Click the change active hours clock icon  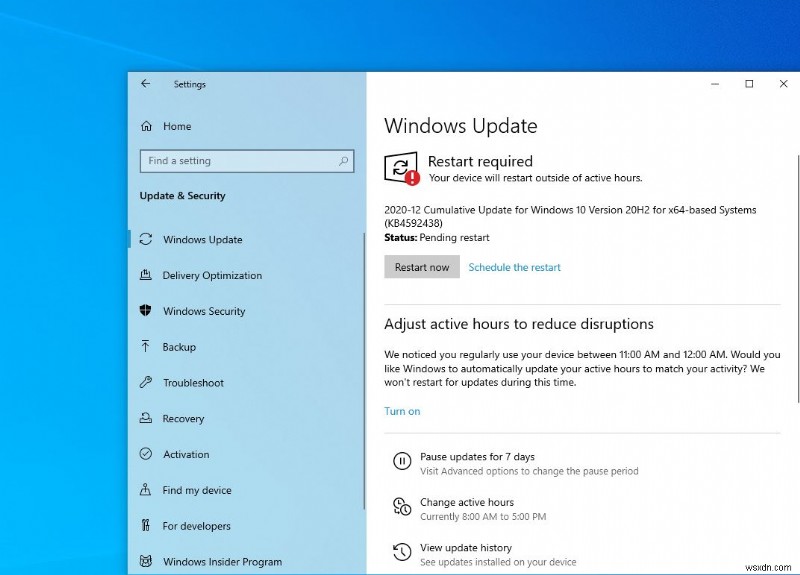[402, 507]
